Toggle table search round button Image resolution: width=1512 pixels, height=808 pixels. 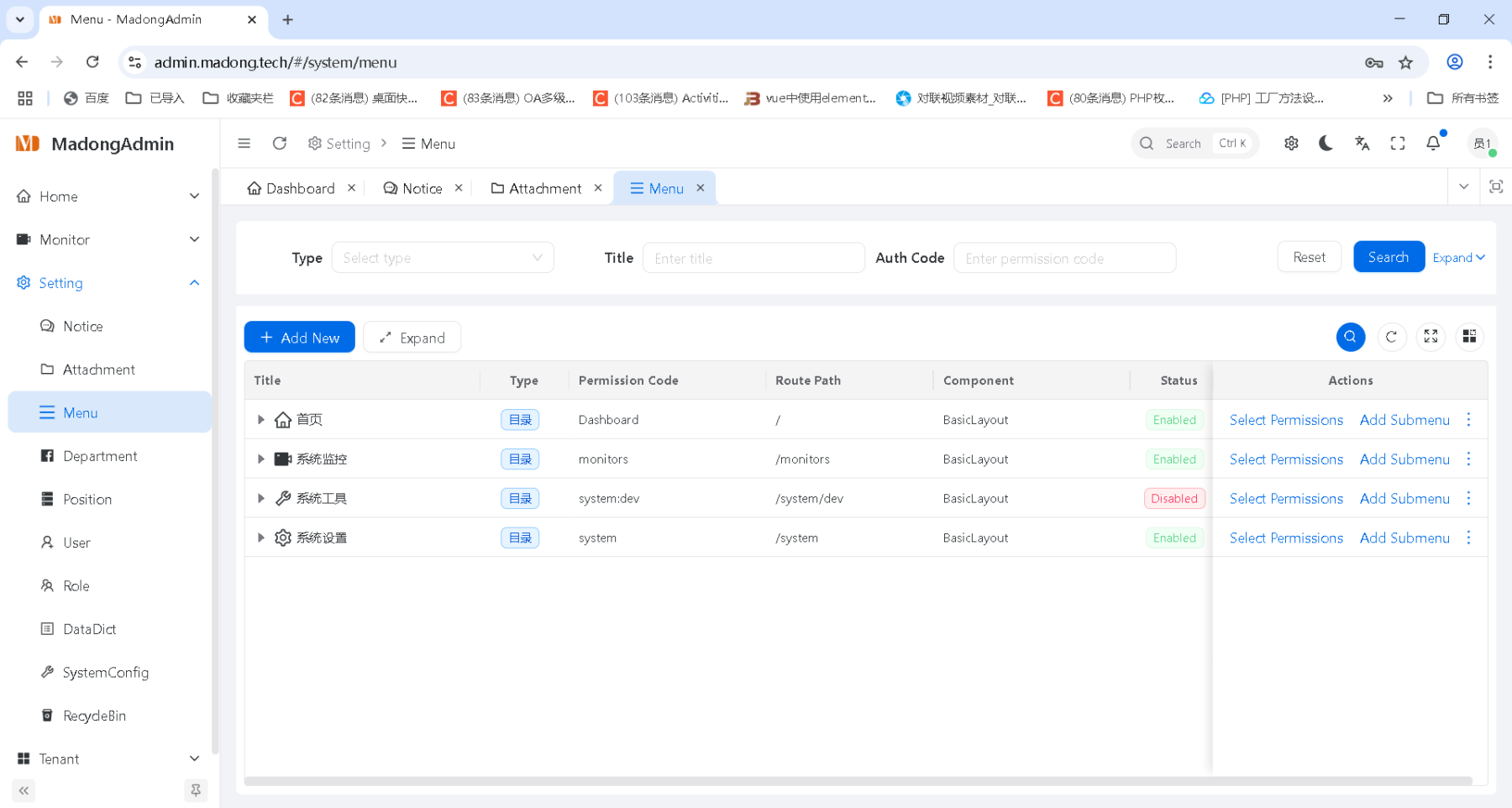tap(1351, 337)
